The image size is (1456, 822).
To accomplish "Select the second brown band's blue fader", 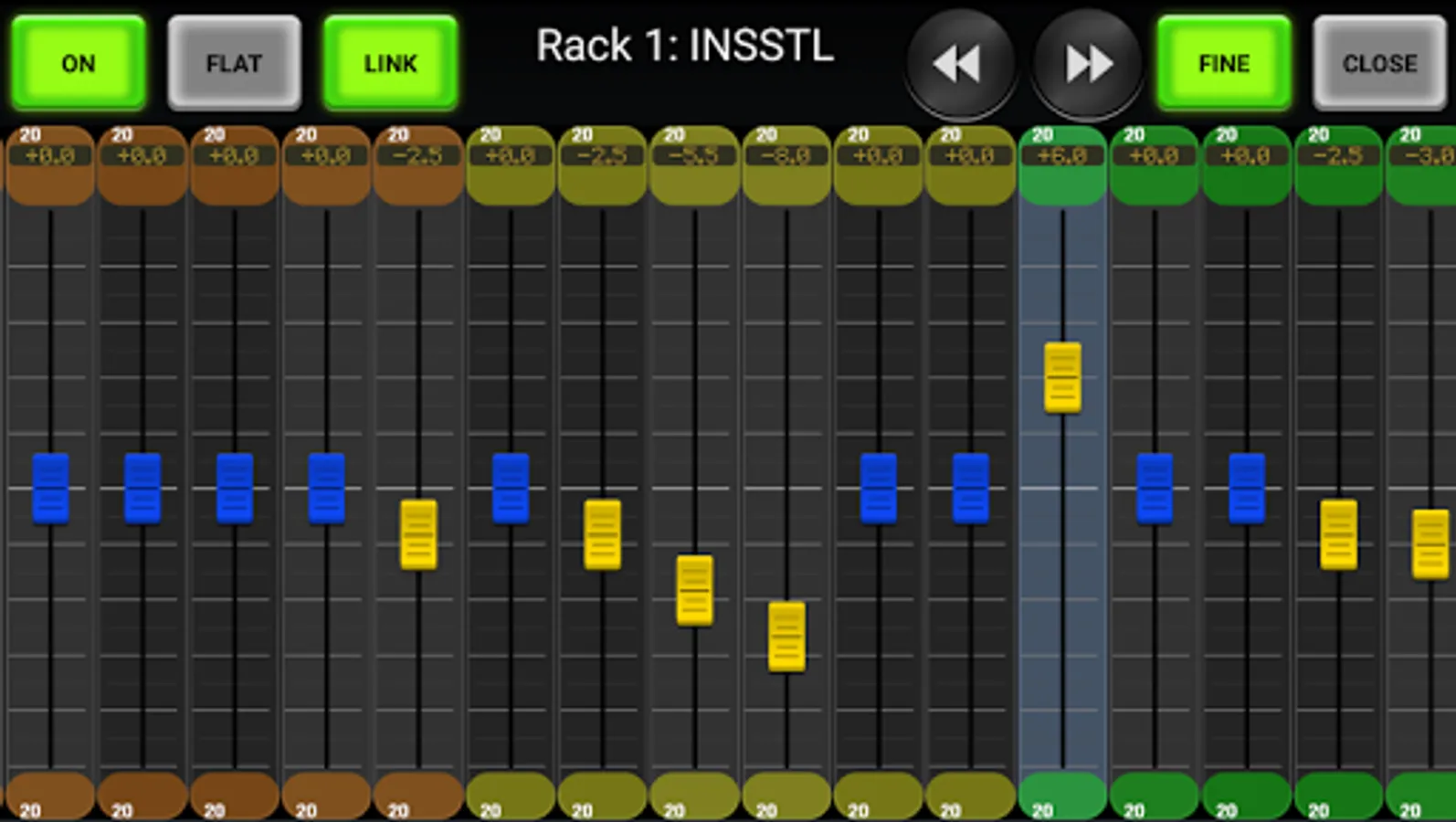I will pos(142,488).
